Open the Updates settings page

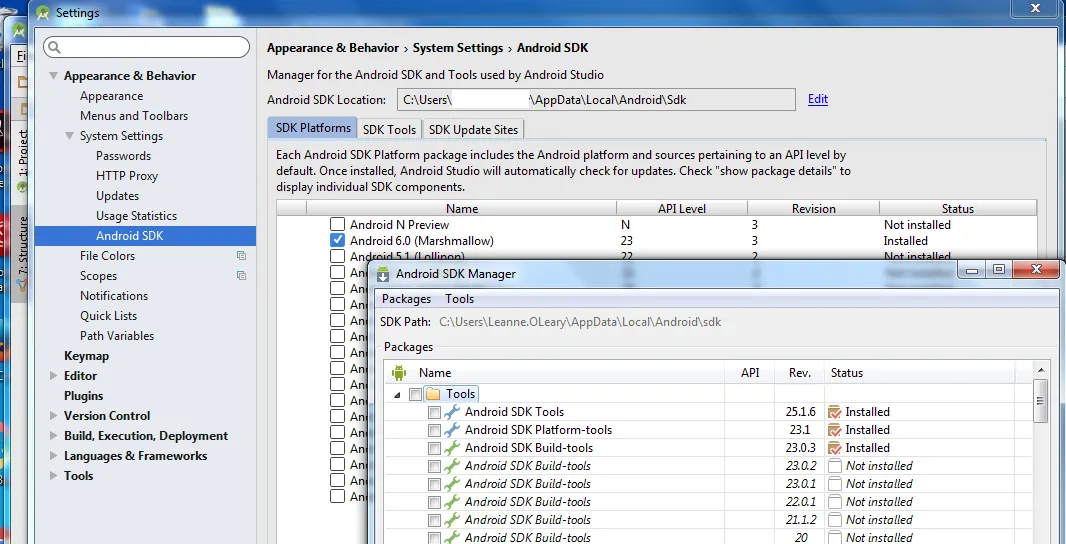click(118, 196)
